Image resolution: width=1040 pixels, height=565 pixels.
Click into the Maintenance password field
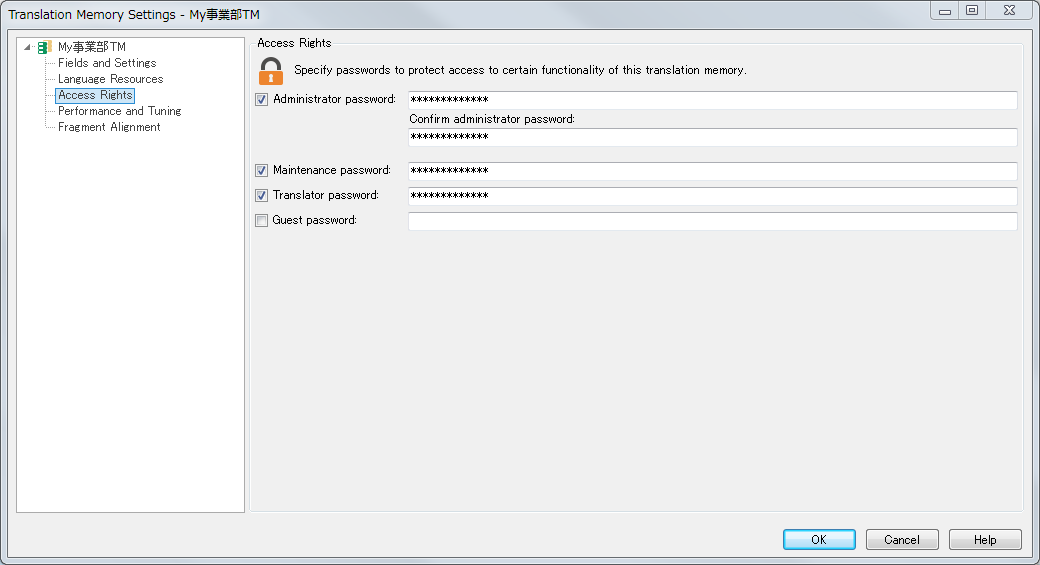pos(712,171)
